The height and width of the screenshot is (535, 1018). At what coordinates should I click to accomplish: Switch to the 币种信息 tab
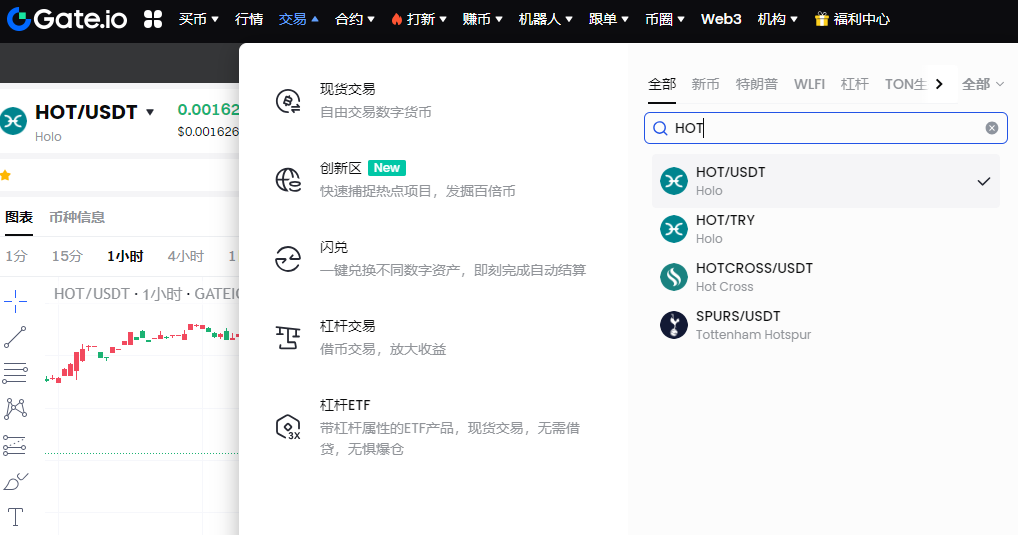tap(77, 217)
